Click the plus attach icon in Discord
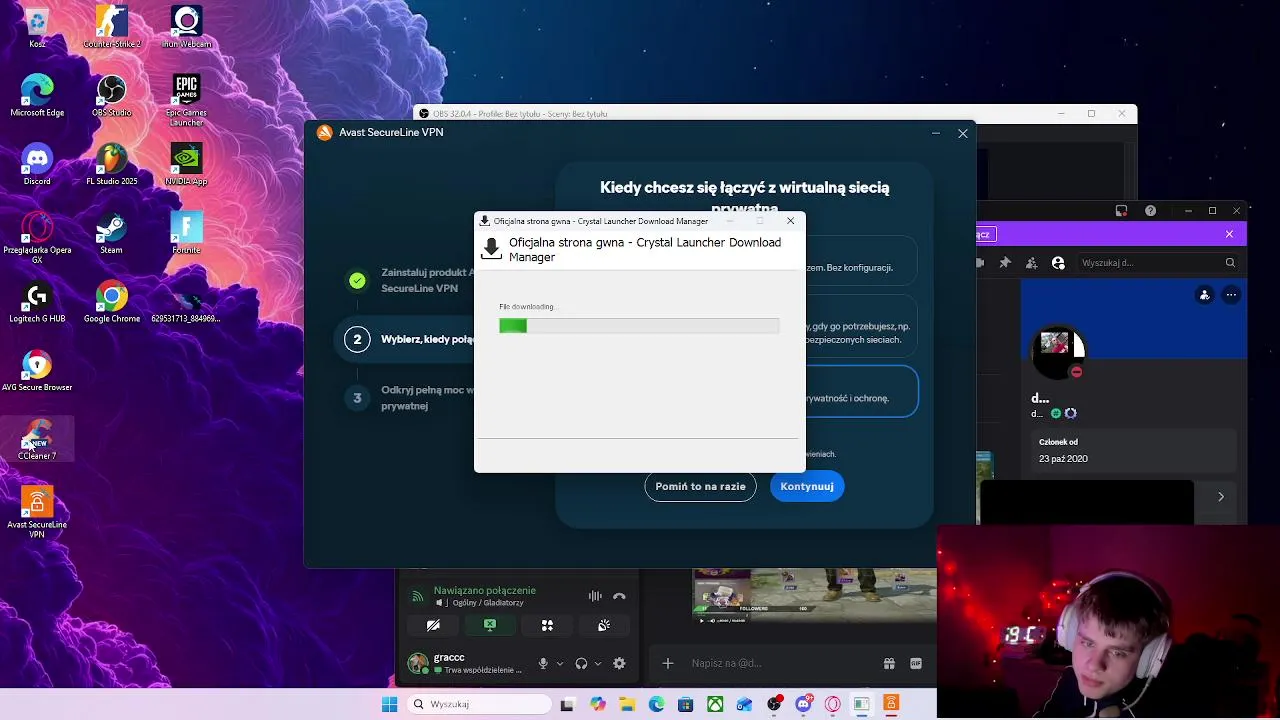Viewport: 1280px width, 720px height. [668, 663]
